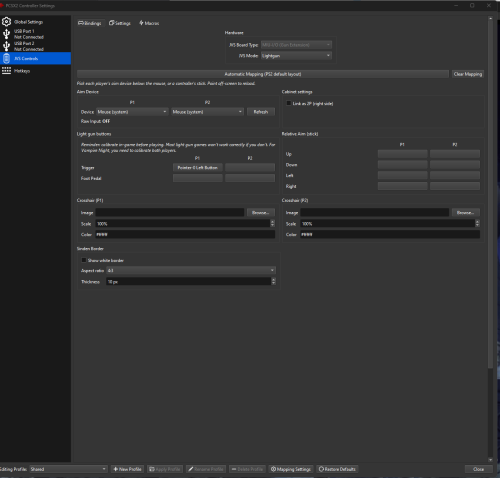Click Crosshair (P1) Scale field
500x478 pixels.
pos(183,224)
